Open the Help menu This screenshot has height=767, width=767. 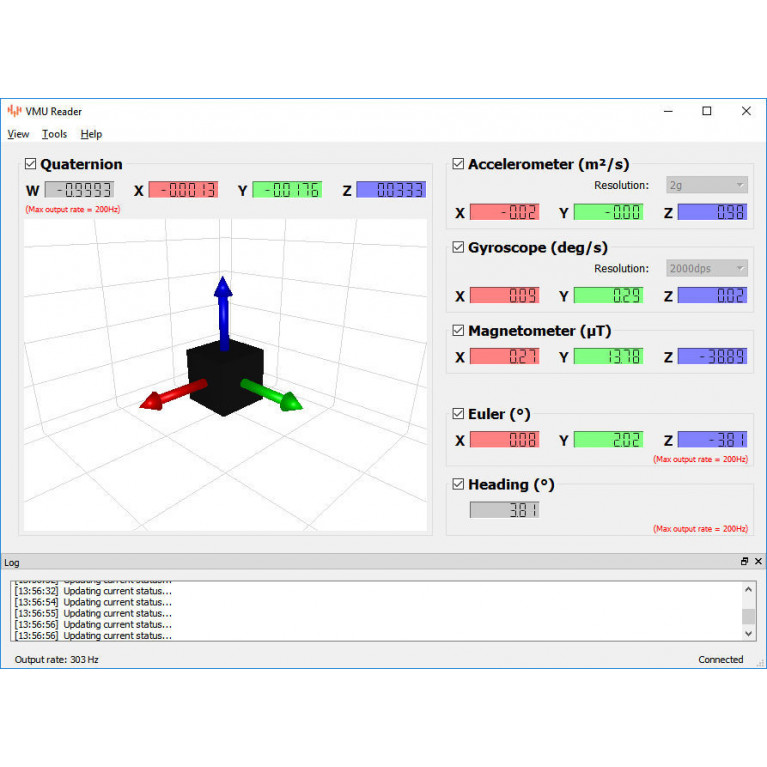[x=91, y=134]
